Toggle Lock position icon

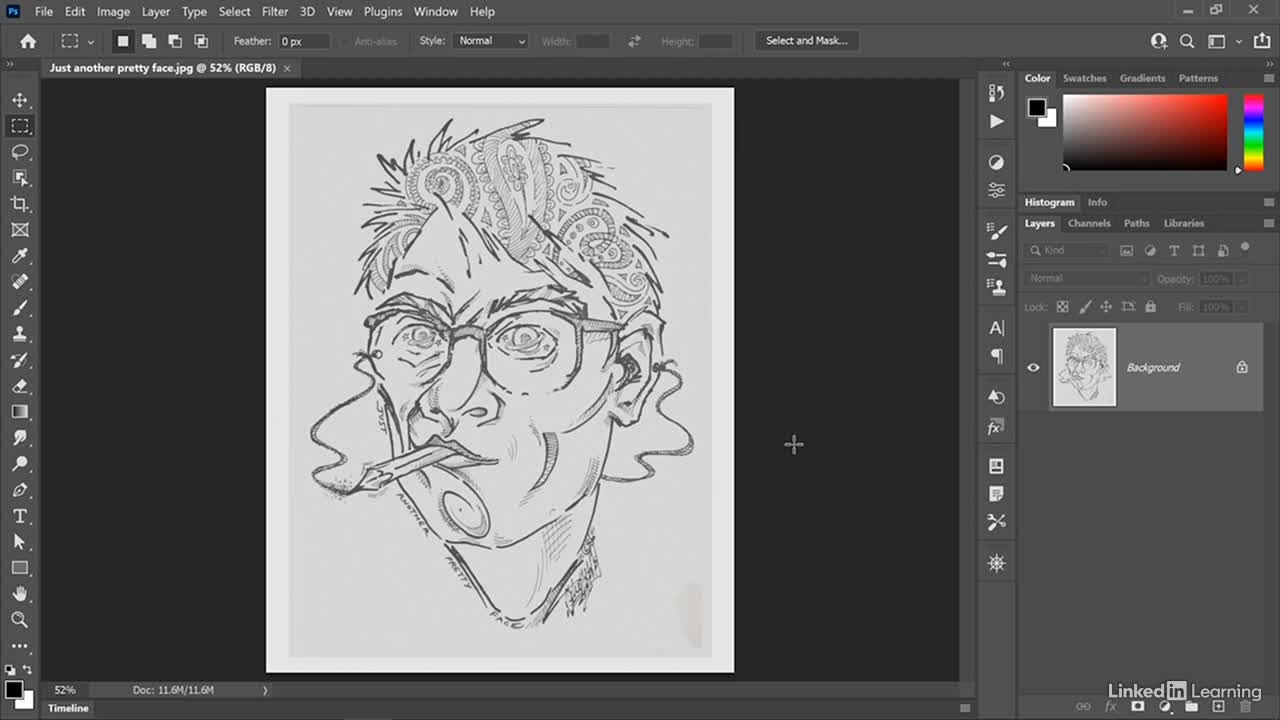tap(1106, 307)
